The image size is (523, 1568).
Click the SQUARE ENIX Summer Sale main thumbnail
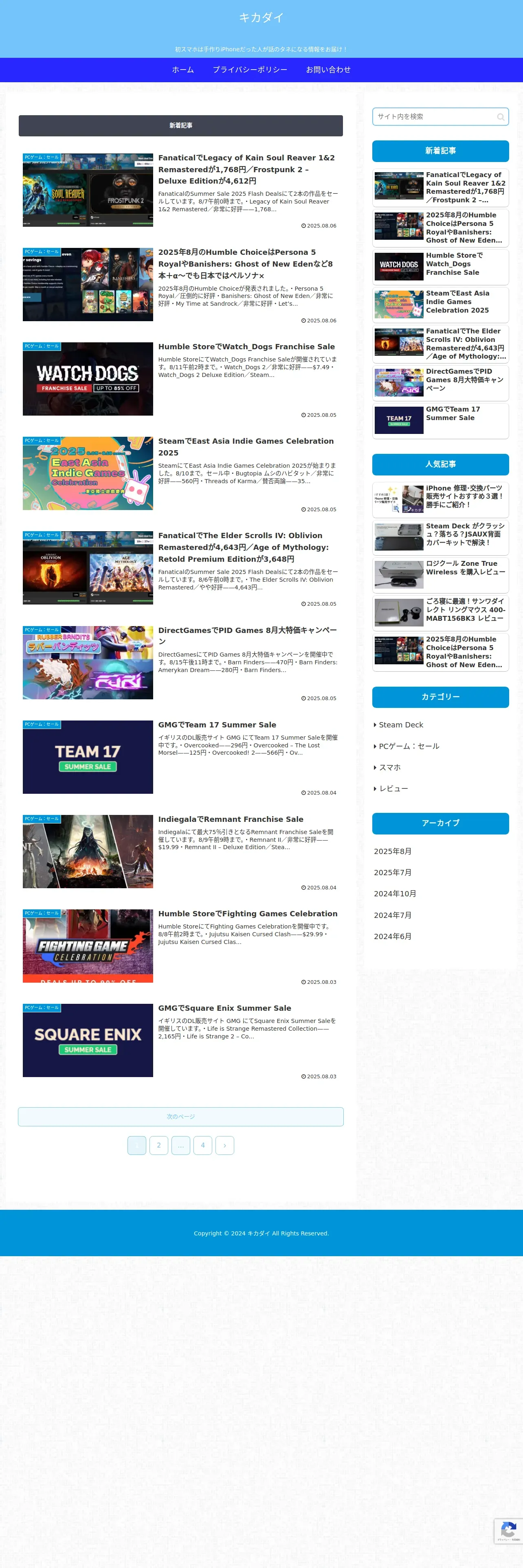pyautogui.click(x=88, y=1040)
